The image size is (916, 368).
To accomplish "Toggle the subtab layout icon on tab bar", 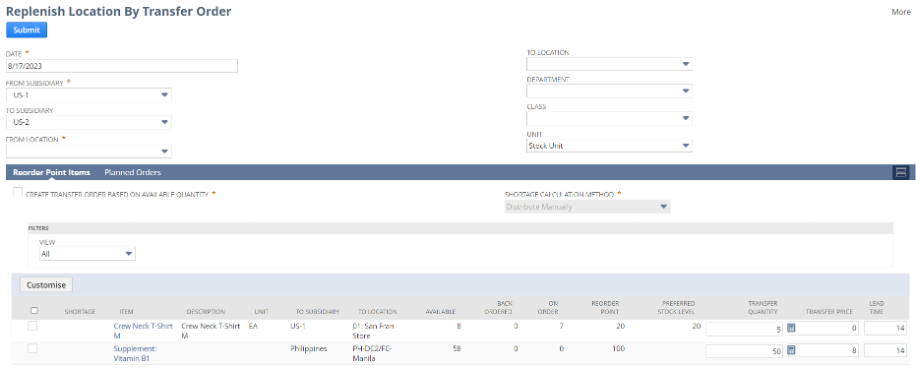I will coord(900,172).
